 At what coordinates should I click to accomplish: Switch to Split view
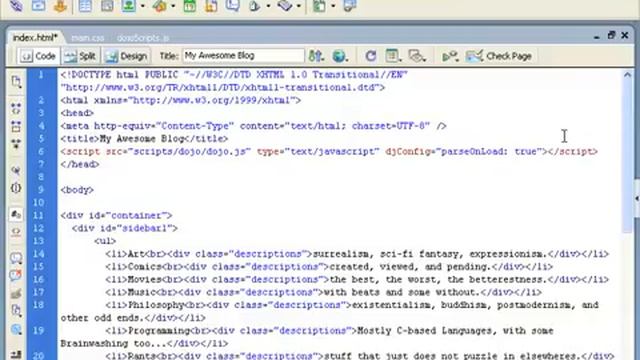click(x=80, y=56)
